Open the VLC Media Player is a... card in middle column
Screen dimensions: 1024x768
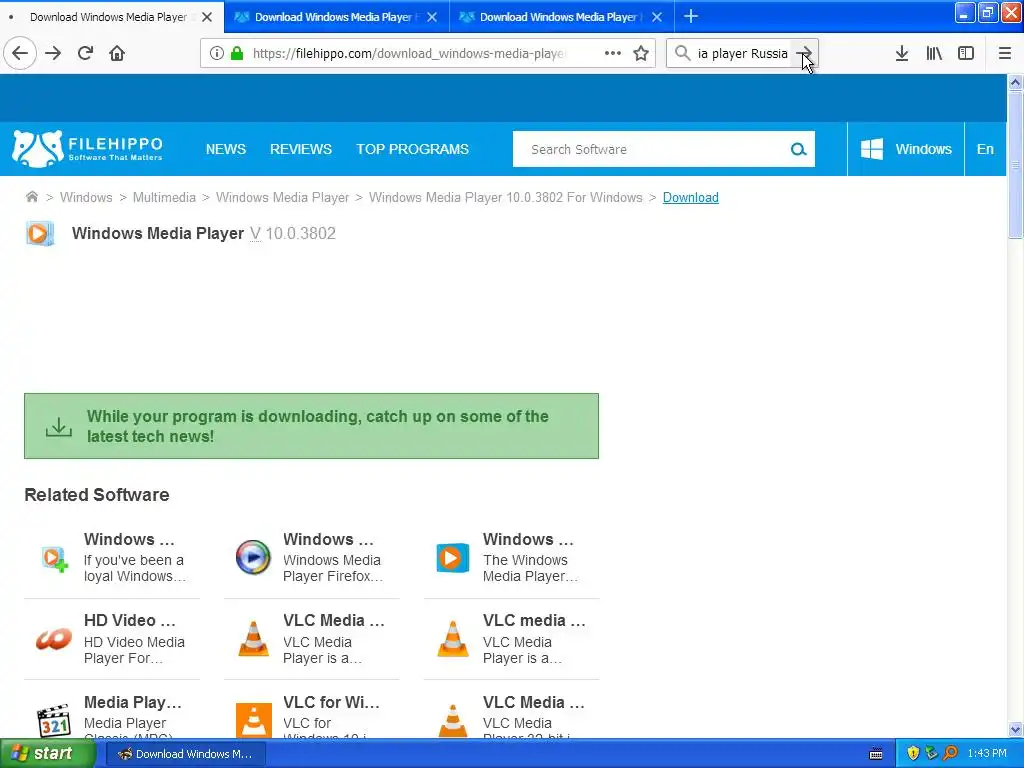click(313, 639)
